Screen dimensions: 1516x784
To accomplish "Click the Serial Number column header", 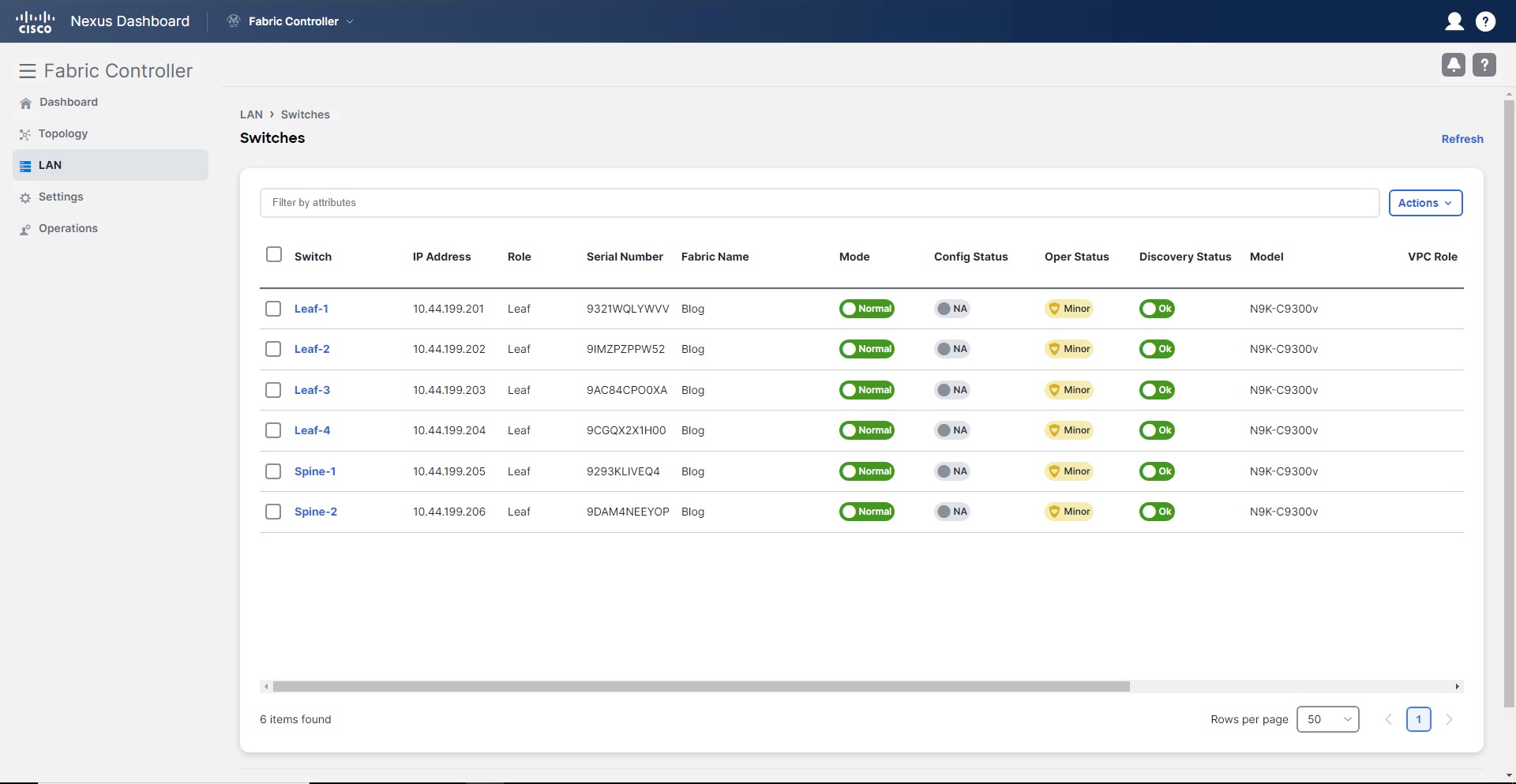I will coord(625,257).
